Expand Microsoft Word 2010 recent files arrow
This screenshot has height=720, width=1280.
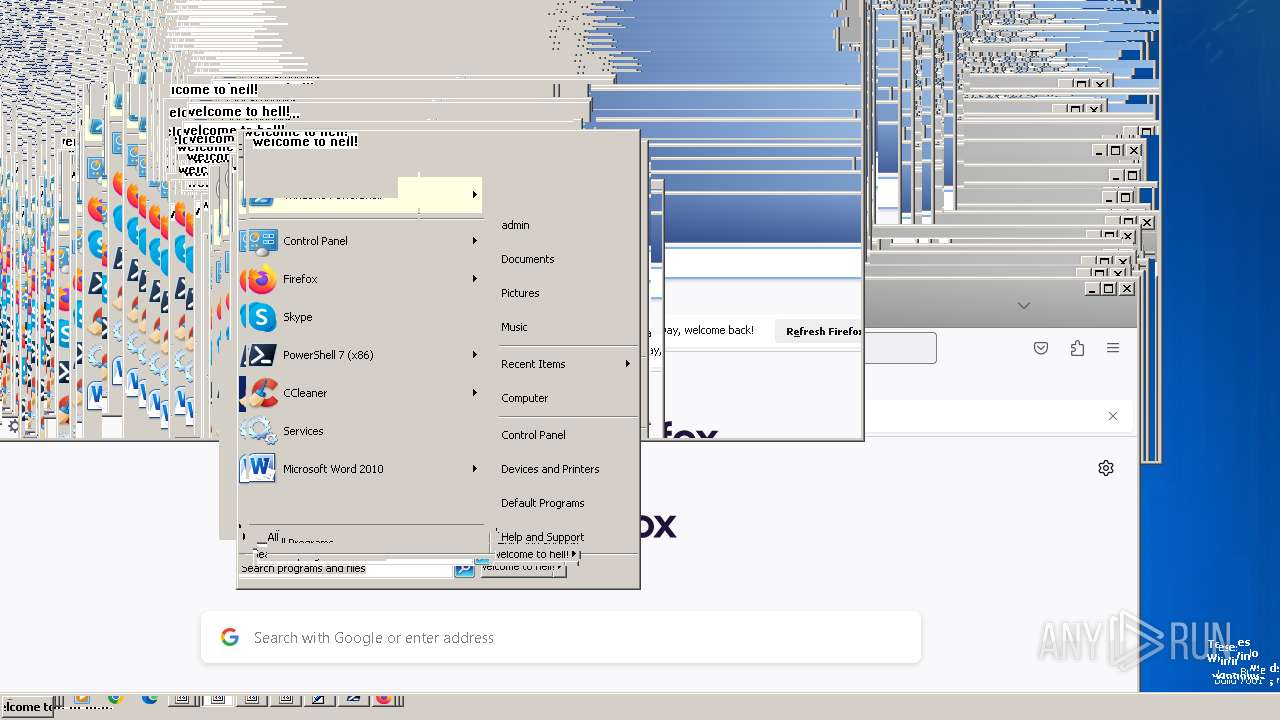[x=475, y=469]
